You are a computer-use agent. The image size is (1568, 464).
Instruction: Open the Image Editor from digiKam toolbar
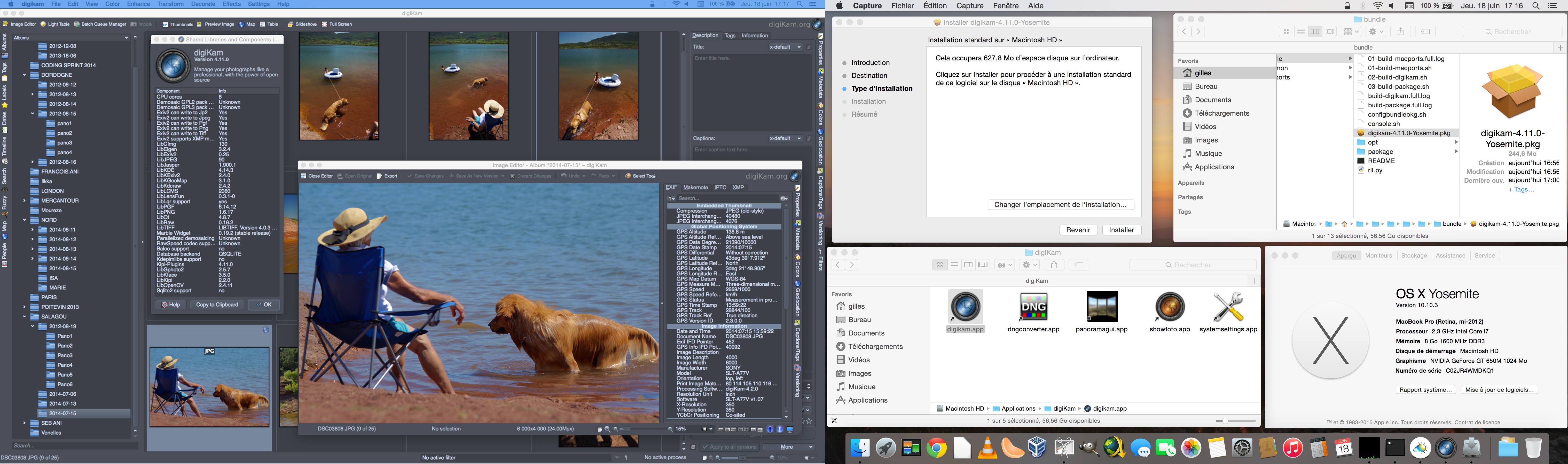pyautogui.click(x=19, y=24)
